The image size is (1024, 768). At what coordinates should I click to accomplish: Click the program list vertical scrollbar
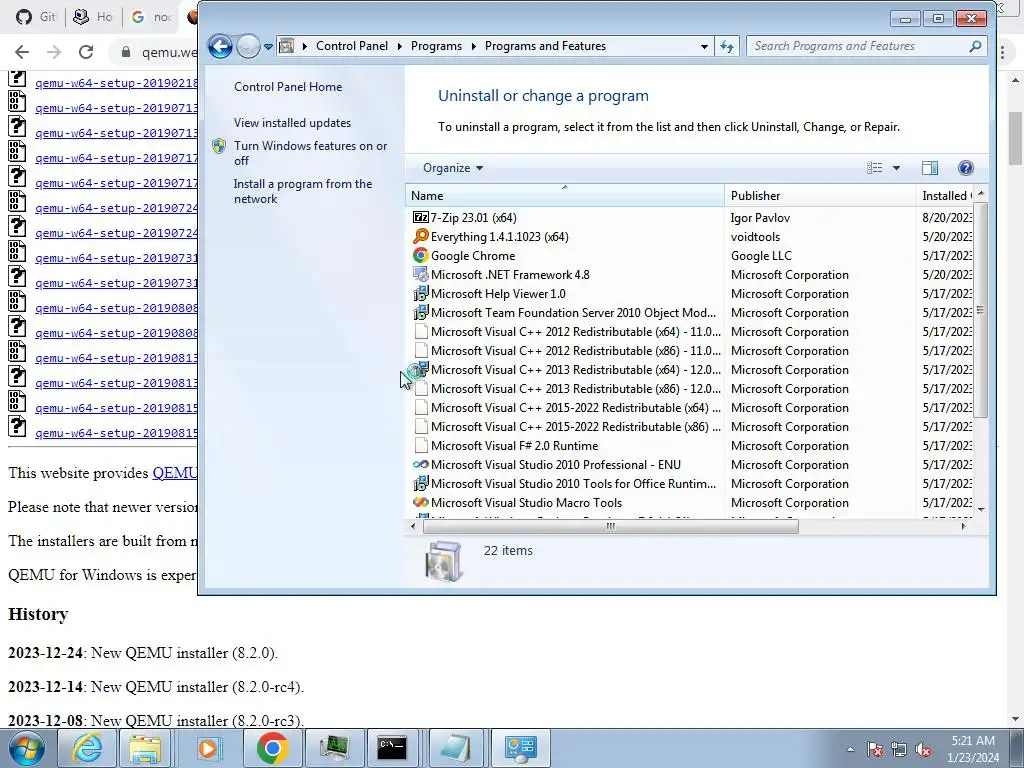[980, 310]
